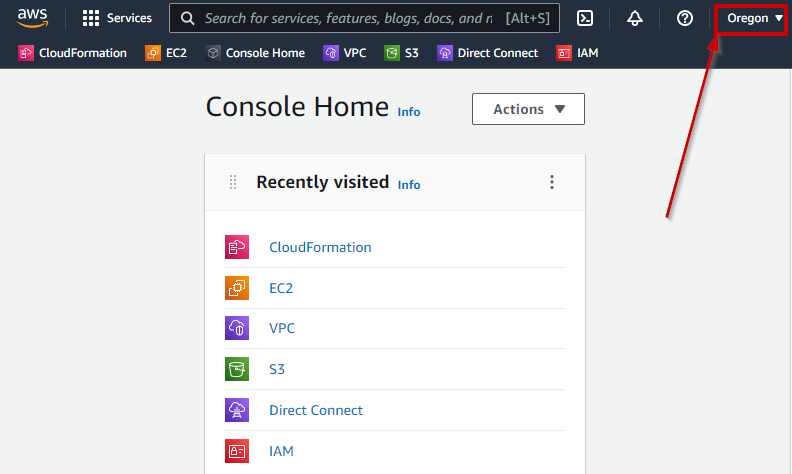Open the Services grid menu
792x474 pixels.
click(x=117, y=18)
